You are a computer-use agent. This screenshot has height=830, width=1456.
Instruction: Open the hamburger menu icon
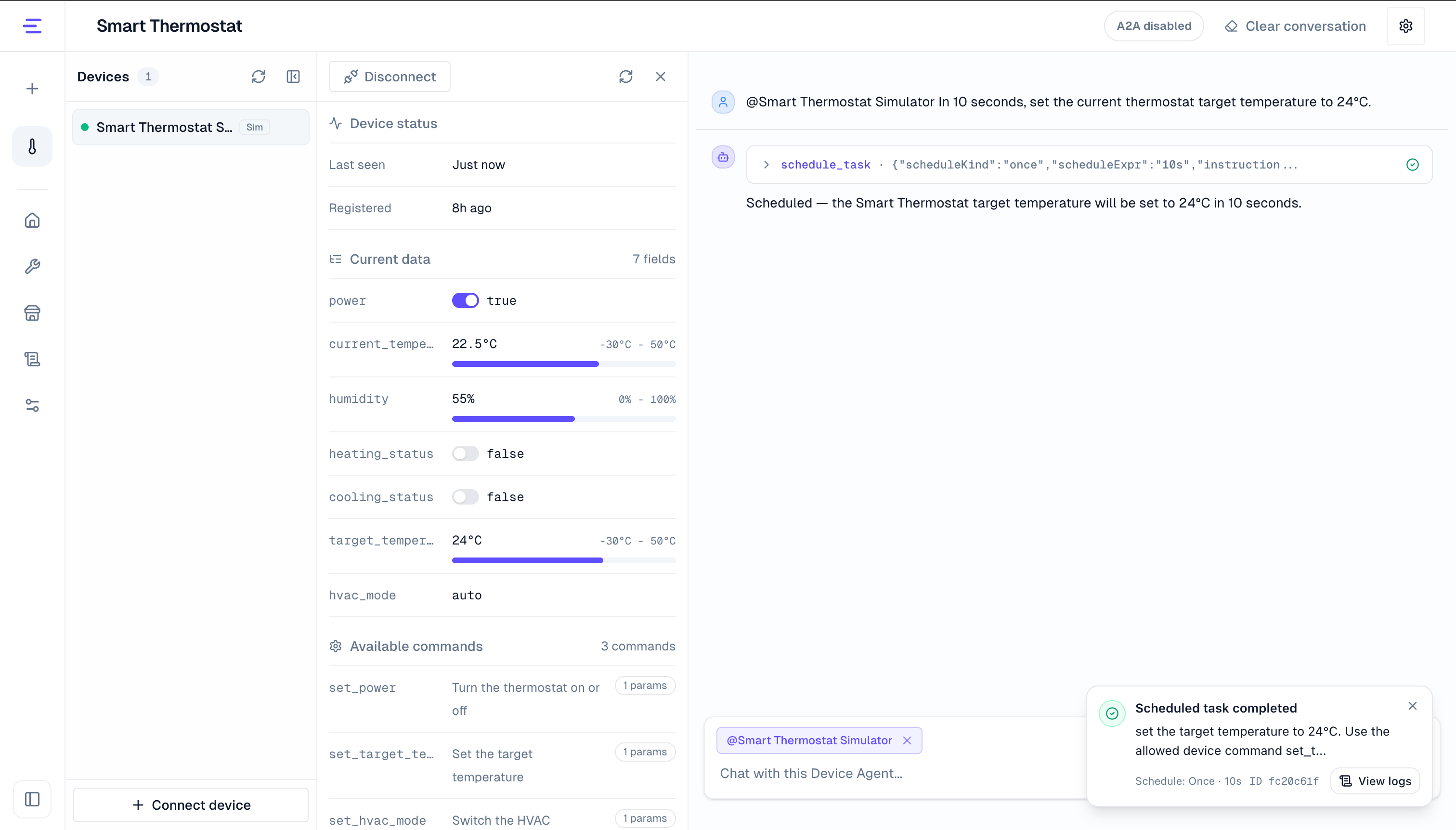(x=32, y=26)
